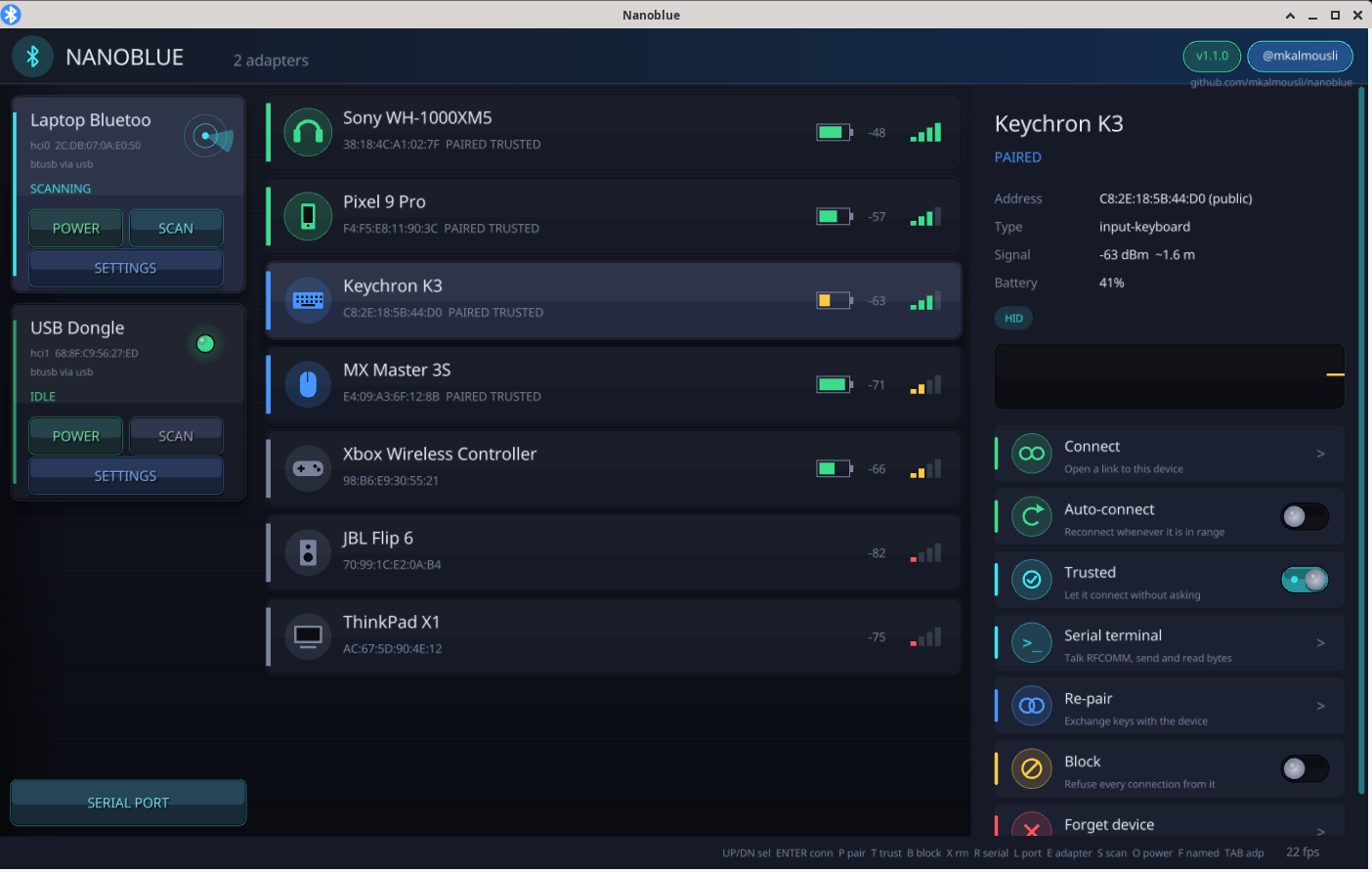Click the Block prohibited icon
The height and width of the screenshot is (872, 1372).
click(x=1031, y=768)
